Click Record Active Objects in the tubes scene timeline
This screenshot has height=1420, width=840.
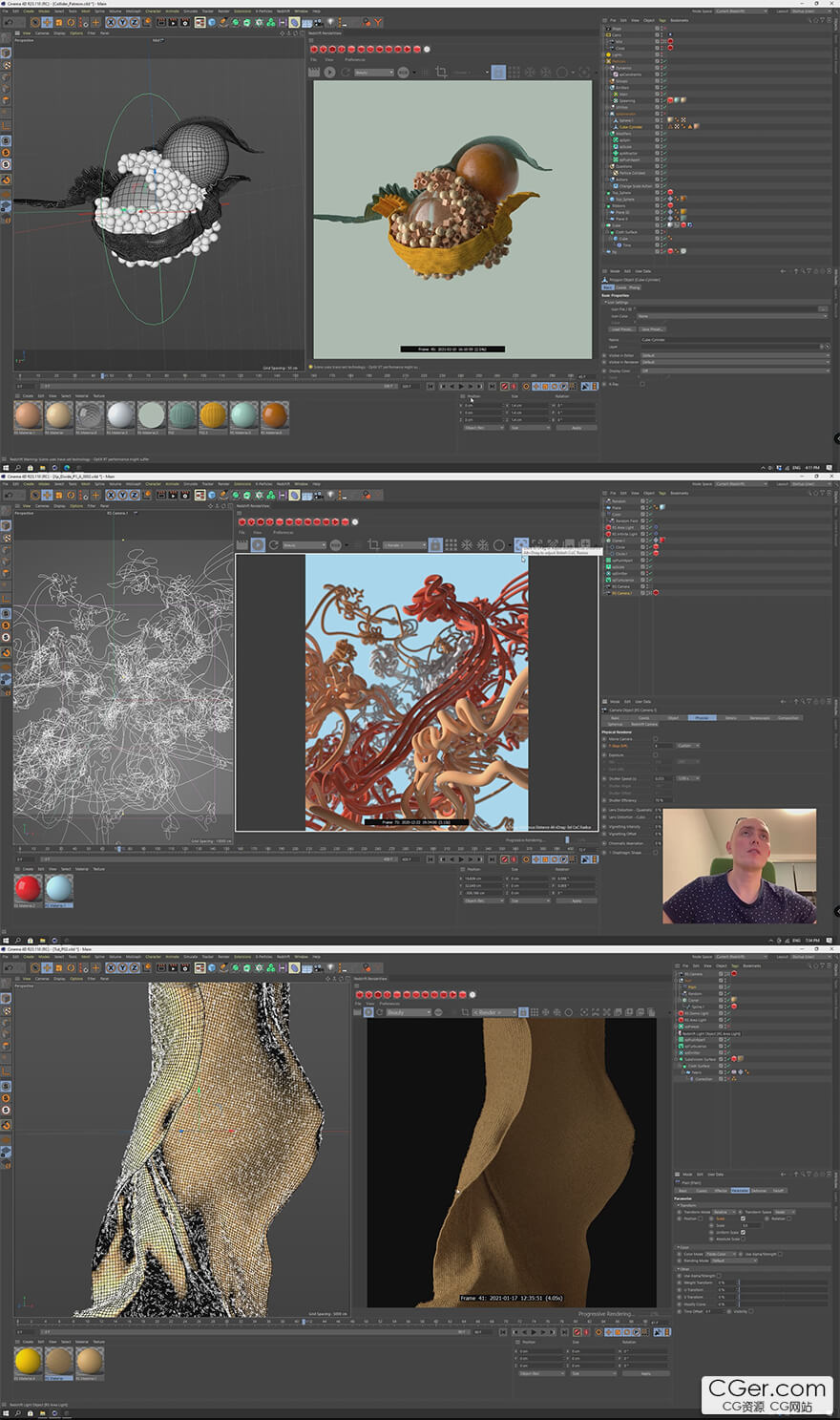click(x=505, y=859)
